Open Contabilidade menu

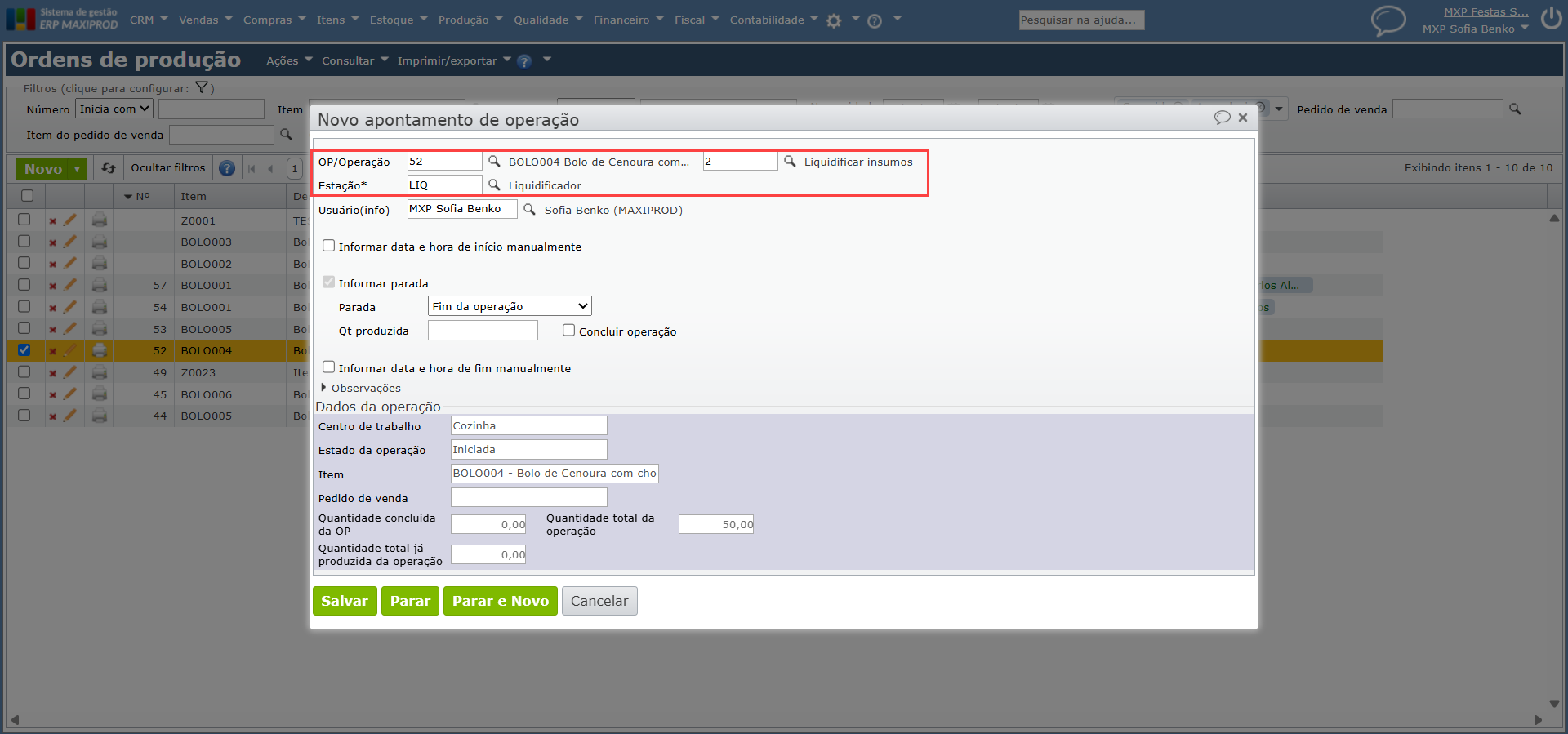[774, 20]
